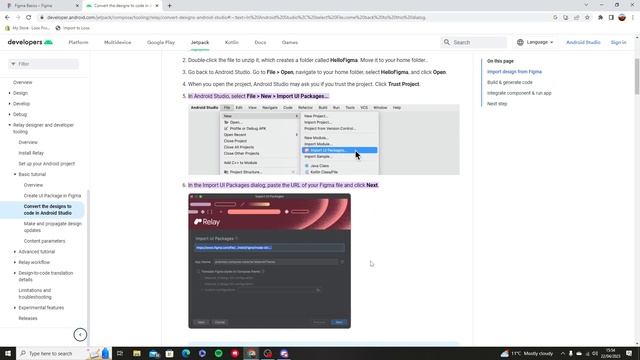Open the Language dropdown
Image resolution: width=640 pixels, height=360 pixels.
coord(535,42)
